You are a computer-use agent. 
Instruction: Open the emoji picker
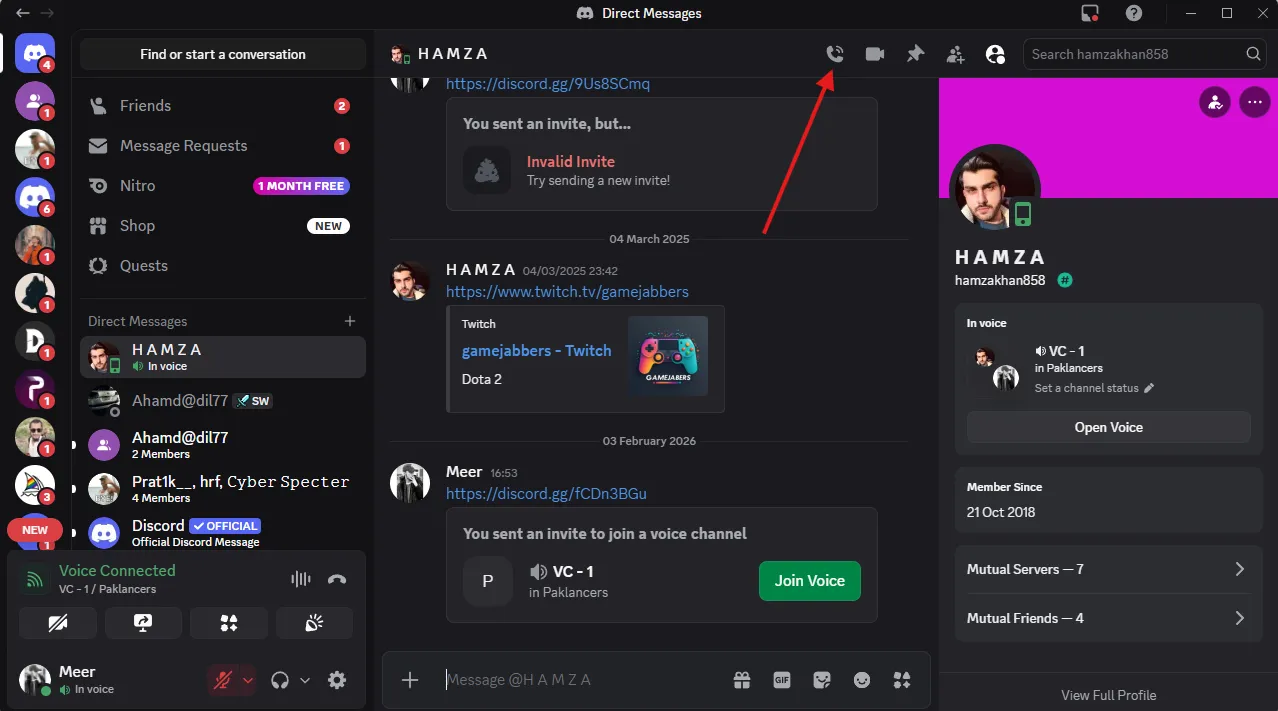(x=862, y=680)
